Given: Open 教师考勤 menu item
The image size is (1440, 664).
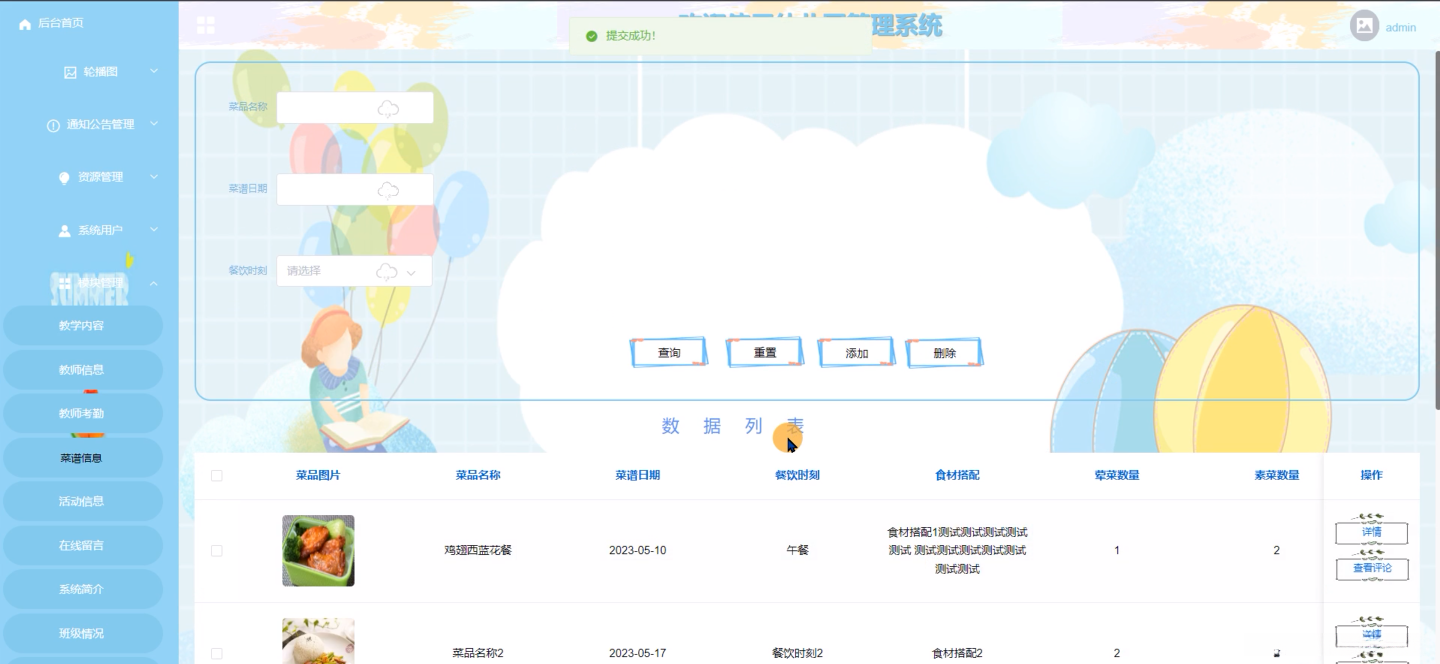Looking at the screenshot, I should click(x=82, y=414).
